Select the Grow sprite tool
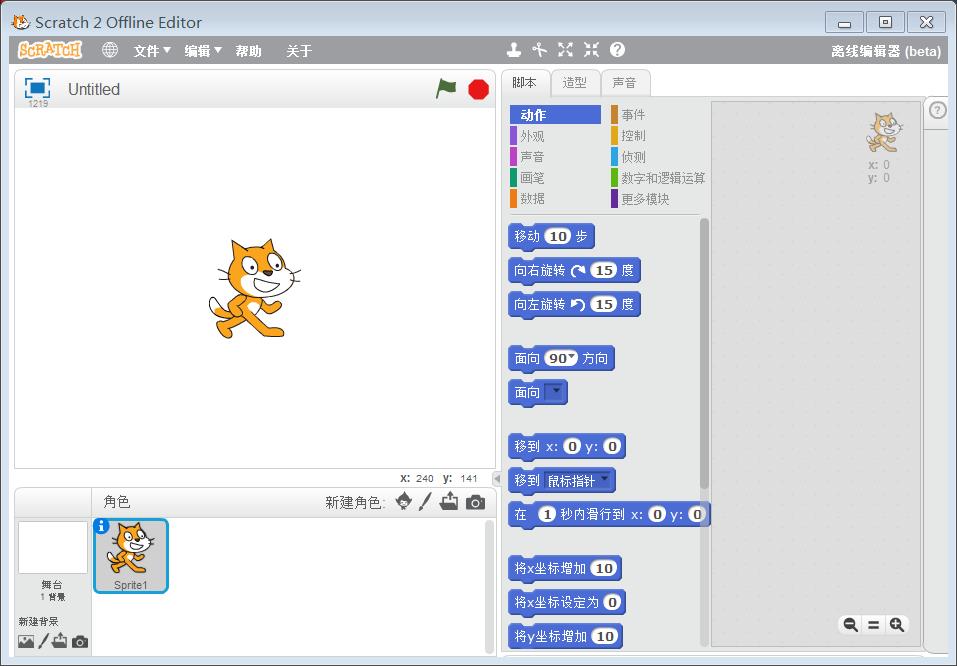This screenshot has width=957, height=666. click(566, 50)
